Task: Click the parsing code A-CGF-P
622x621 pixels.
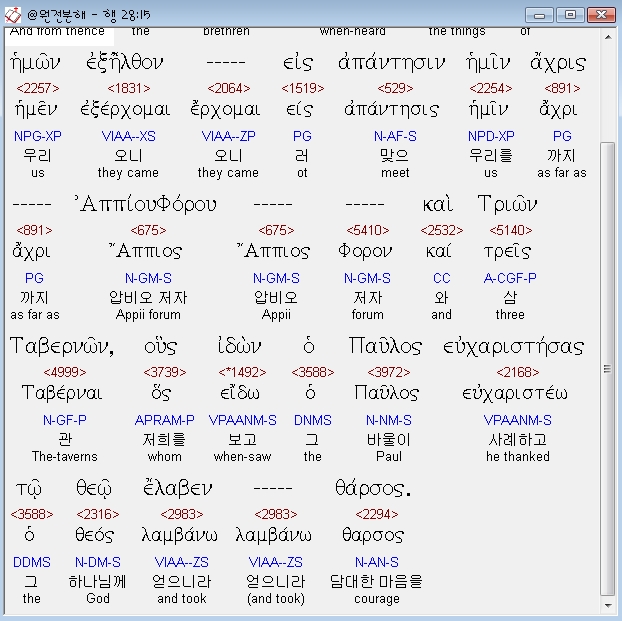Action: (x=510, y=278)
